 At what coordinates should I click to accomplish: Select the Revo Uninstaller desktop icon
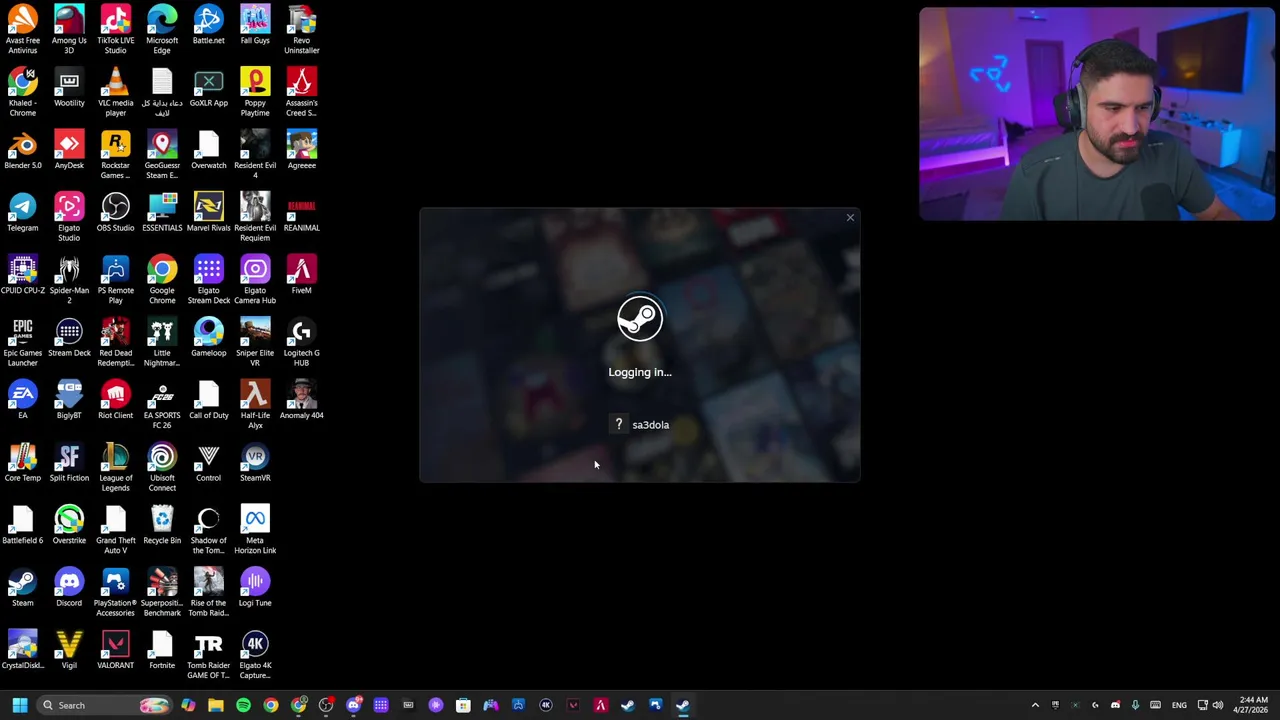pyautogui.click(x=301, y=30)
